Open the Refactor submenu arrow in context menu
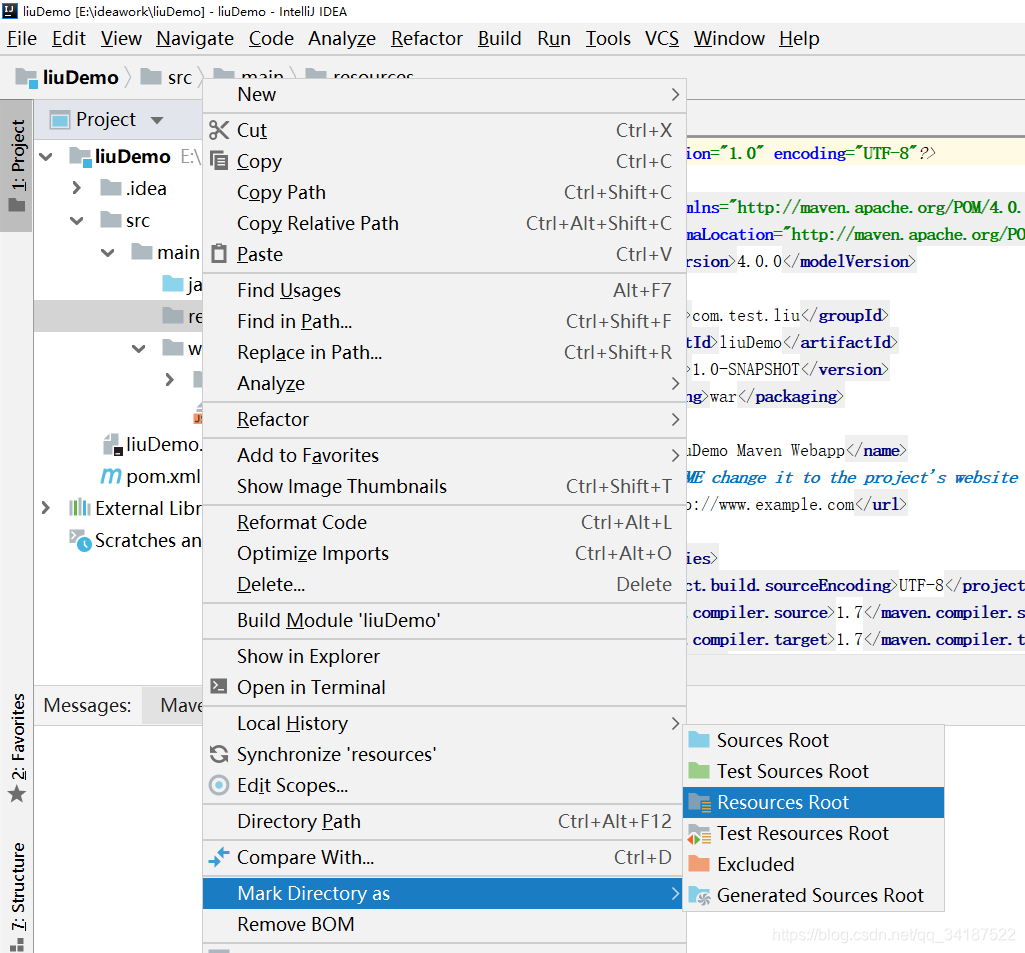Screen dimensions: 1025x953 675,420
